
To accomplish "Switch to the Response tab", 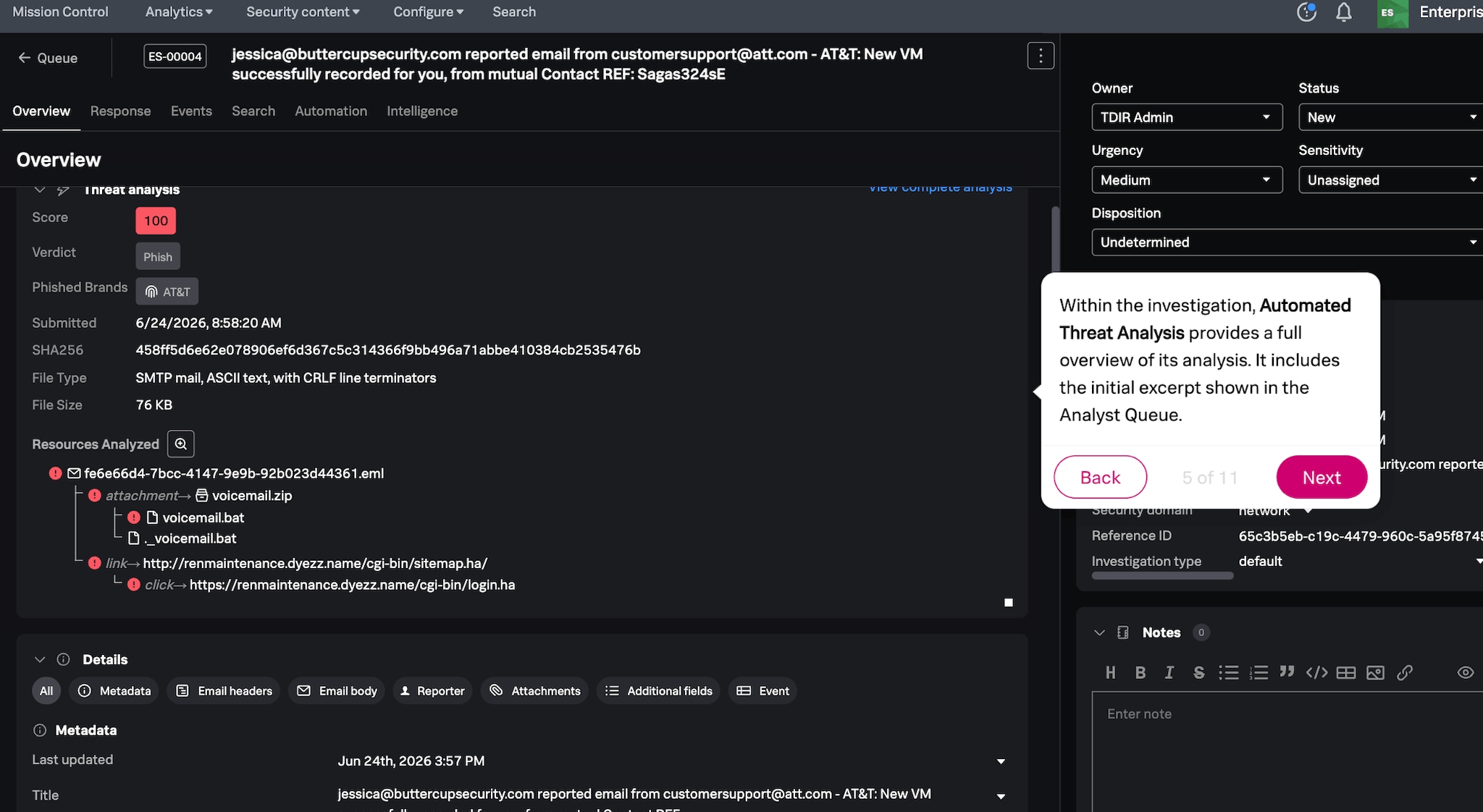I will coord(120,111).
